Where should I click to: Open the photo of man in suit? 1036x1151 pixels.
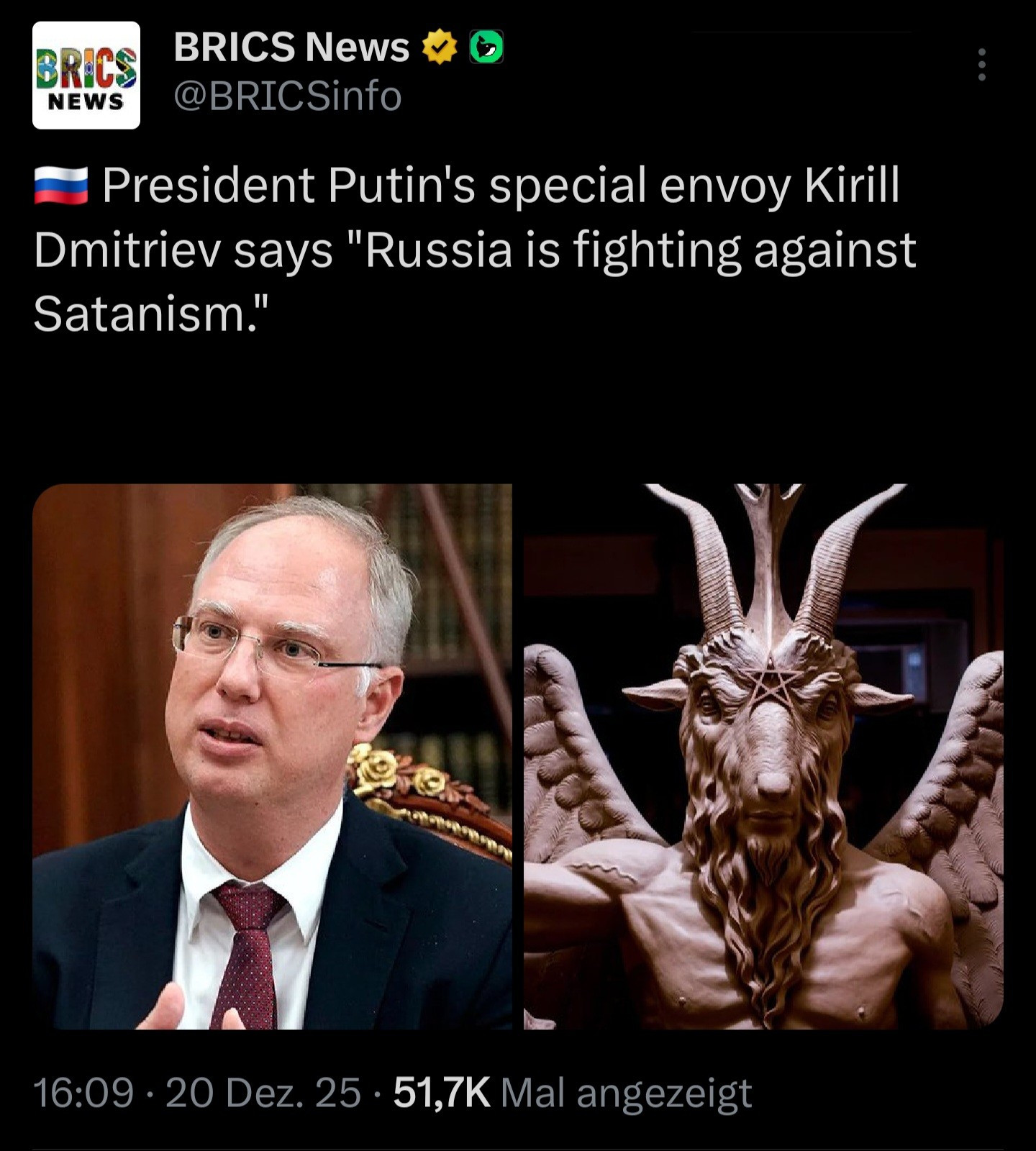point(272,757)
